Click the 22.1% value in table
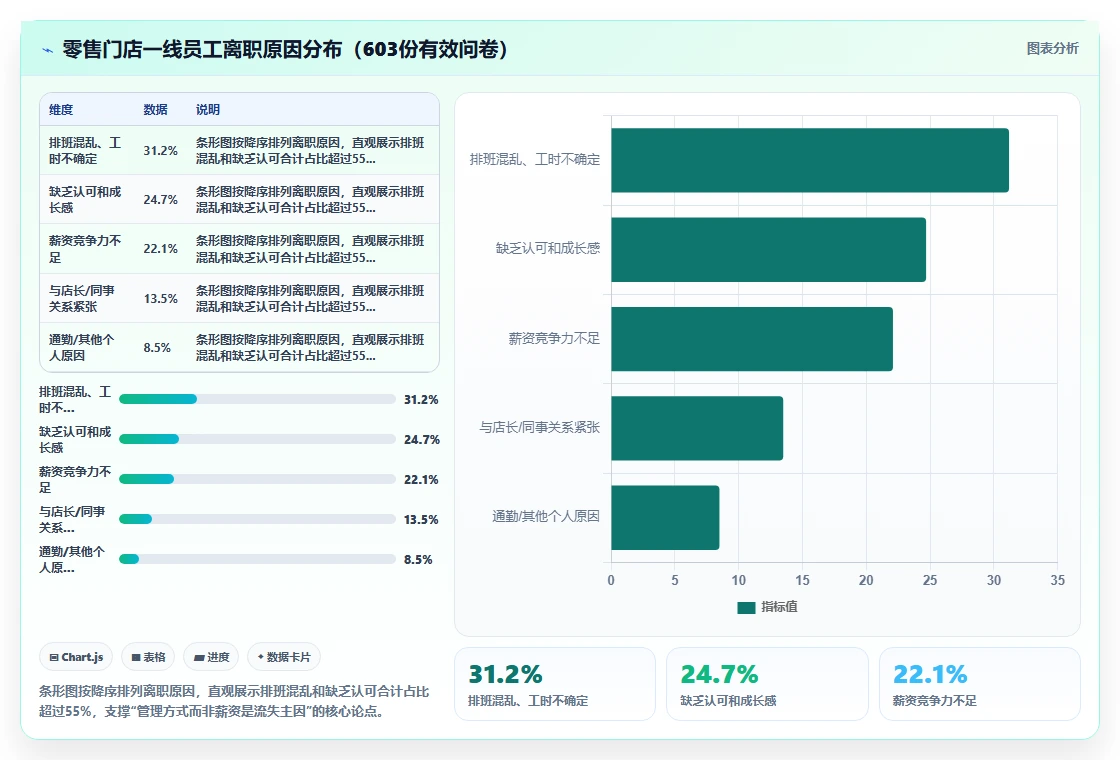 [x=160, y=249]
